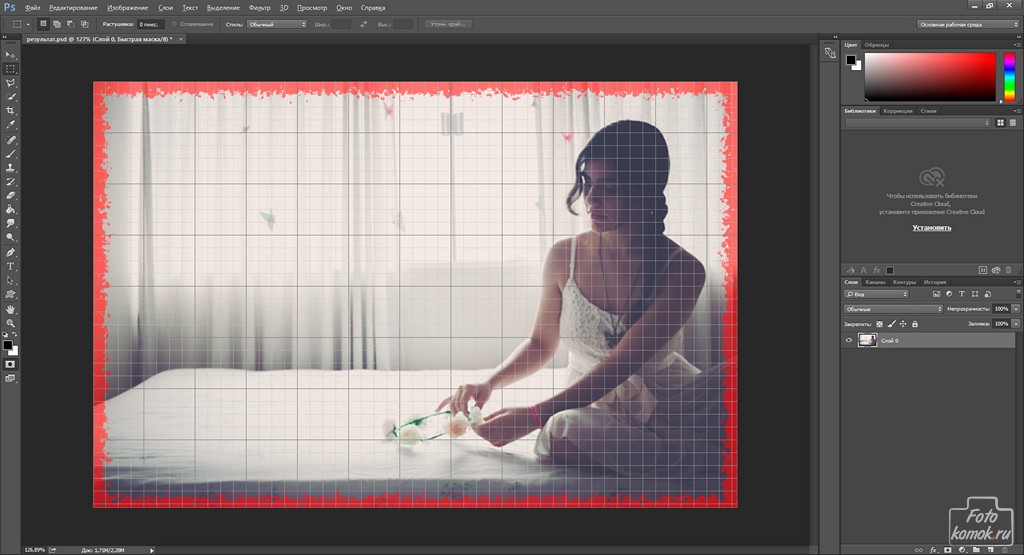
Task: Click inside the color picker gradient field
Action: pyautogui.click(x=930, y=75)
